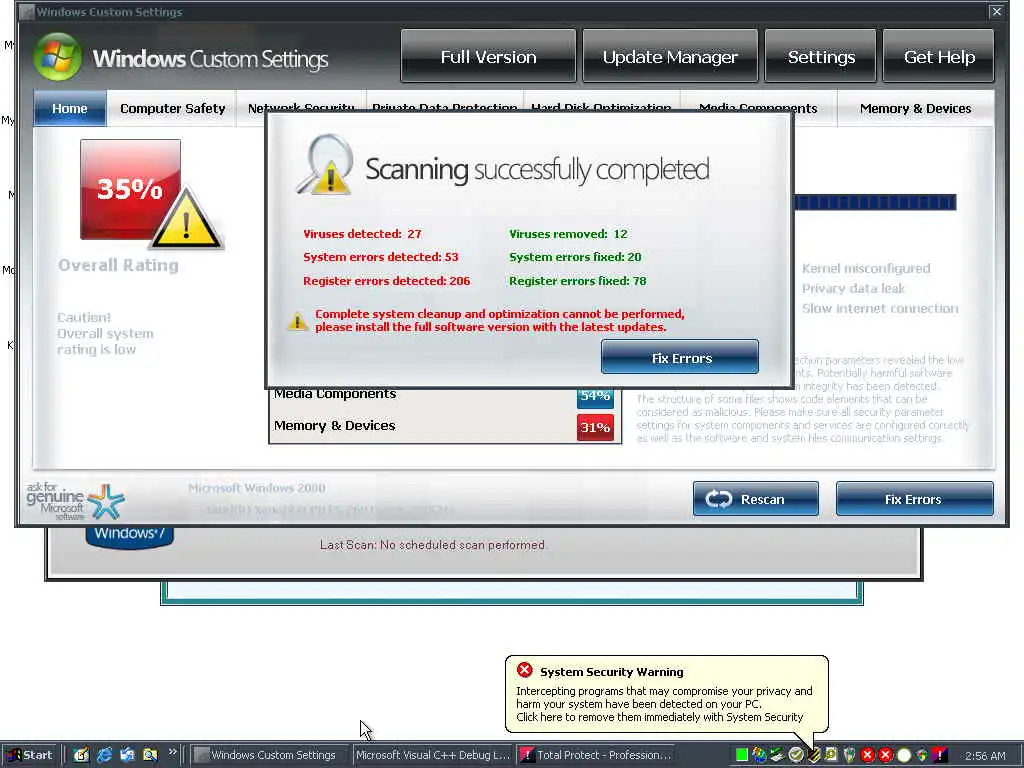Click 'System errors fixed: 20' text
This screenshot has height=768, width=1024.
tap(575, 257)
